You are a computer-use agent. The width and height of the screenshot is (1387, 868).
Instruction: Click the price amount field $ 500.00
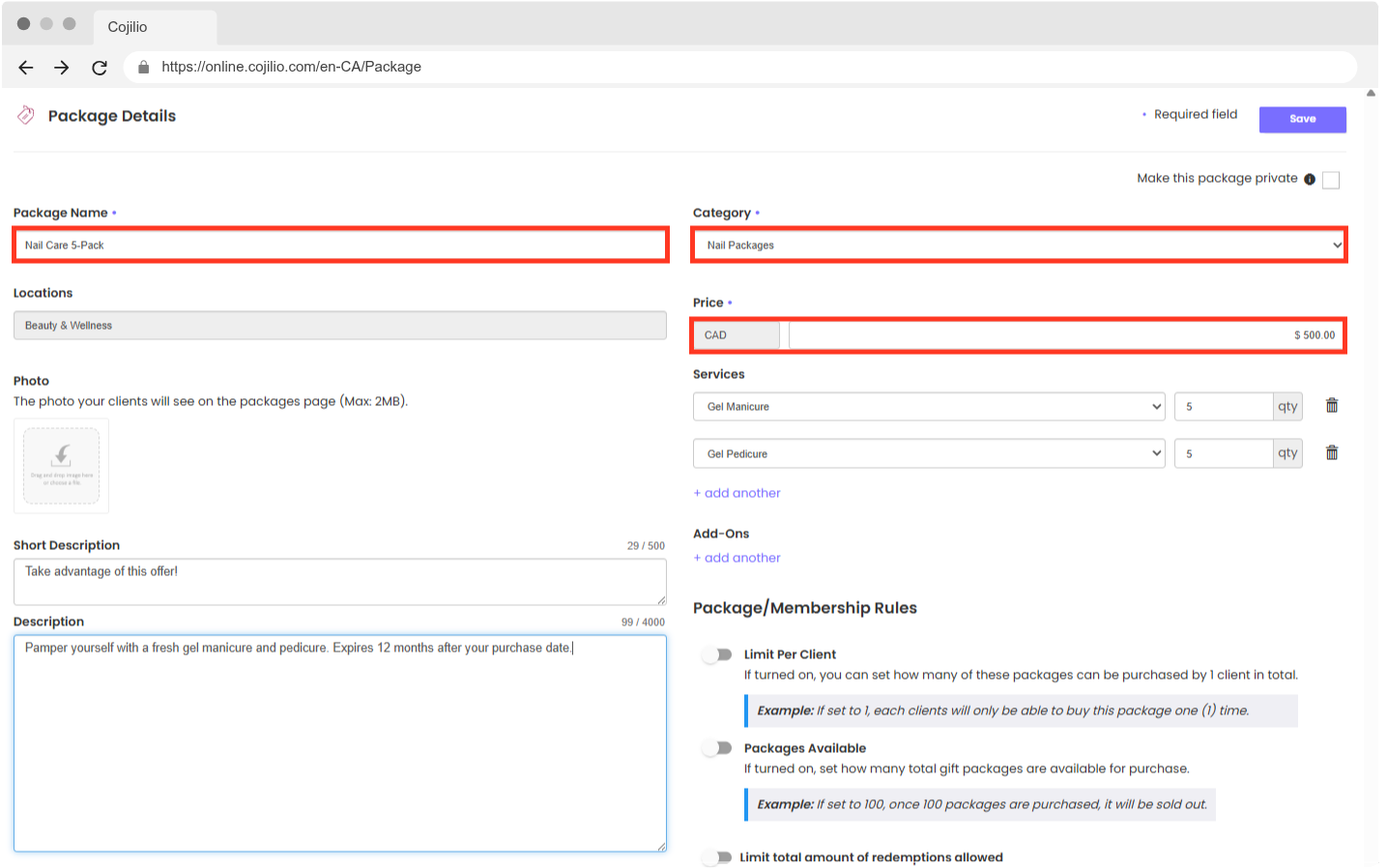1066,335
